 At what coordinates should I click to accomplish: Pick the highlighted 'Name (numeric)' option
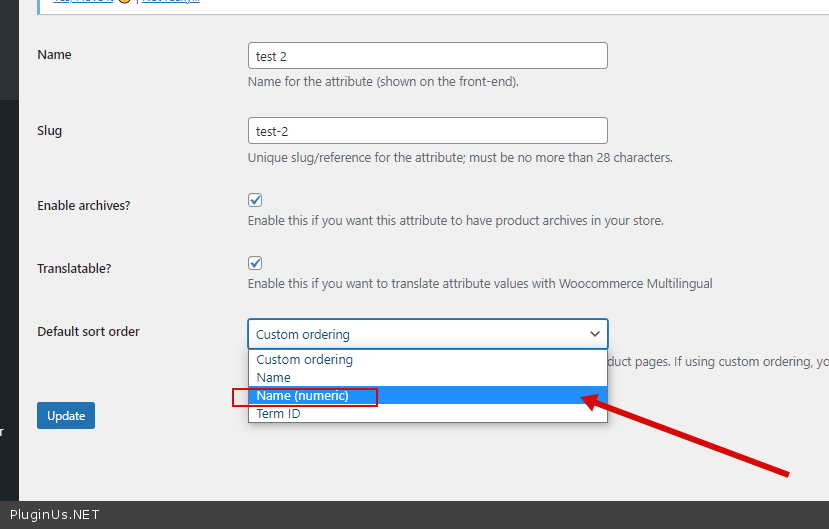(303, 396)
